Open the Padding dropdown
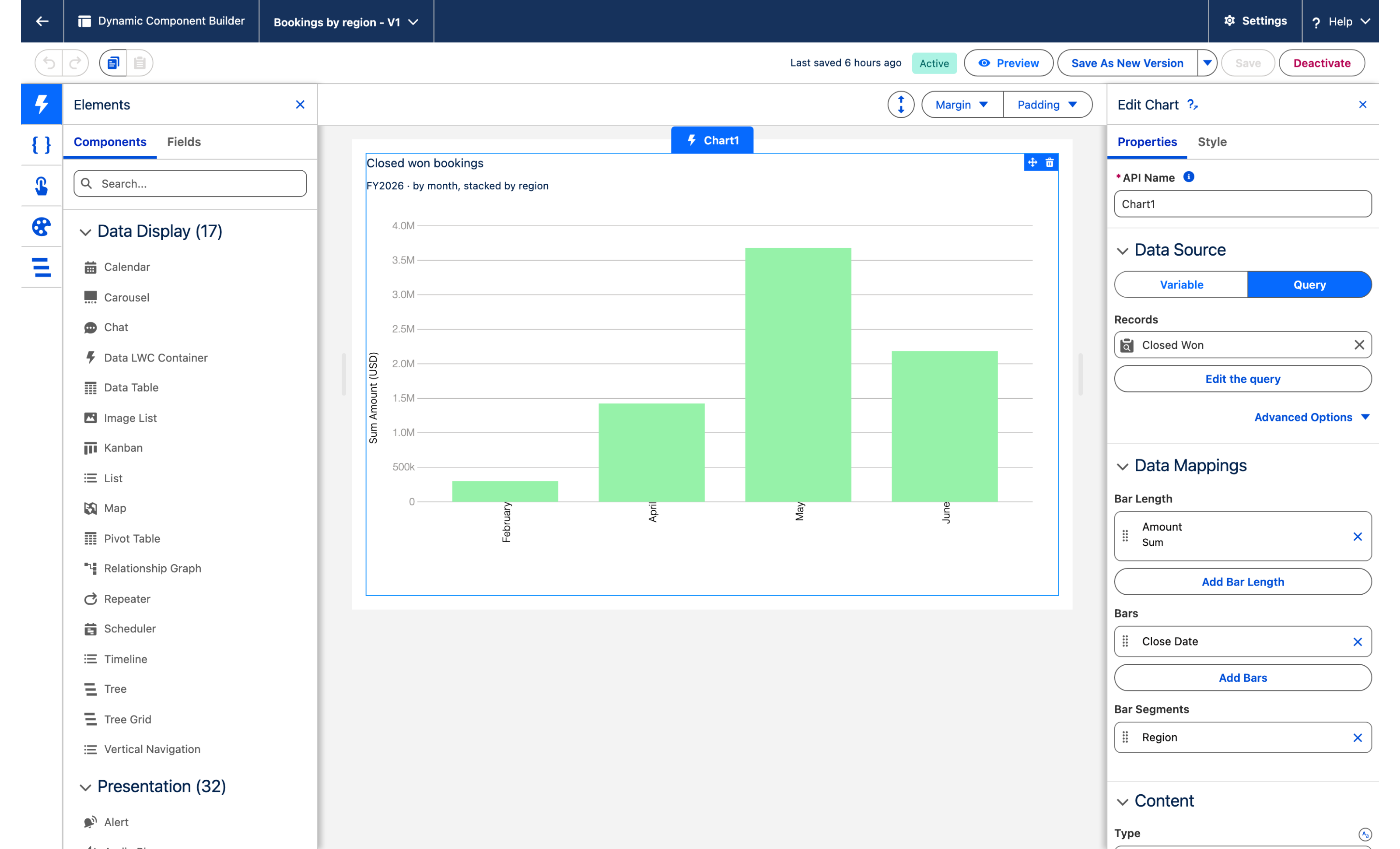Screen dimensions: 1400x849 coord(1047,105)
